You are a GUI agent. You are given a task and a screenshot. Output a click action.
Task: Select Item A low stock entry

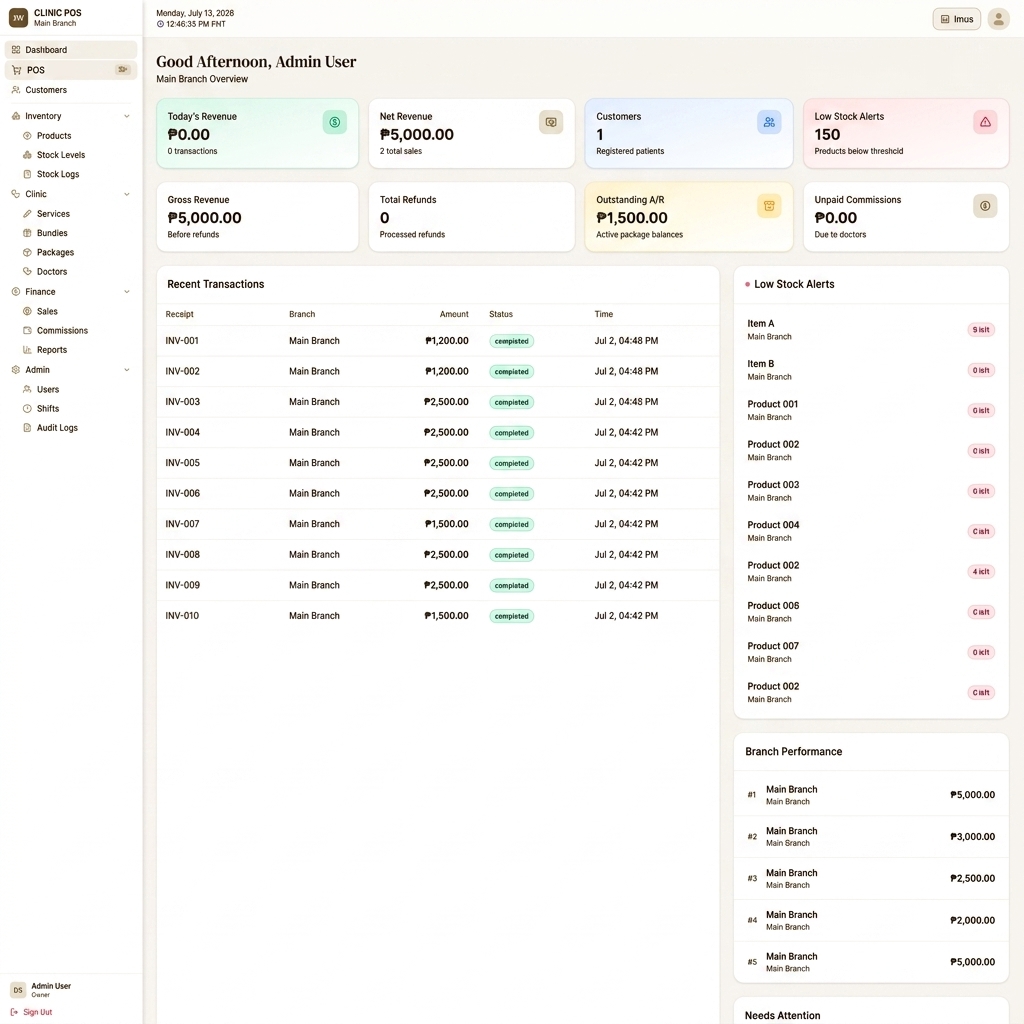[871, 330]
